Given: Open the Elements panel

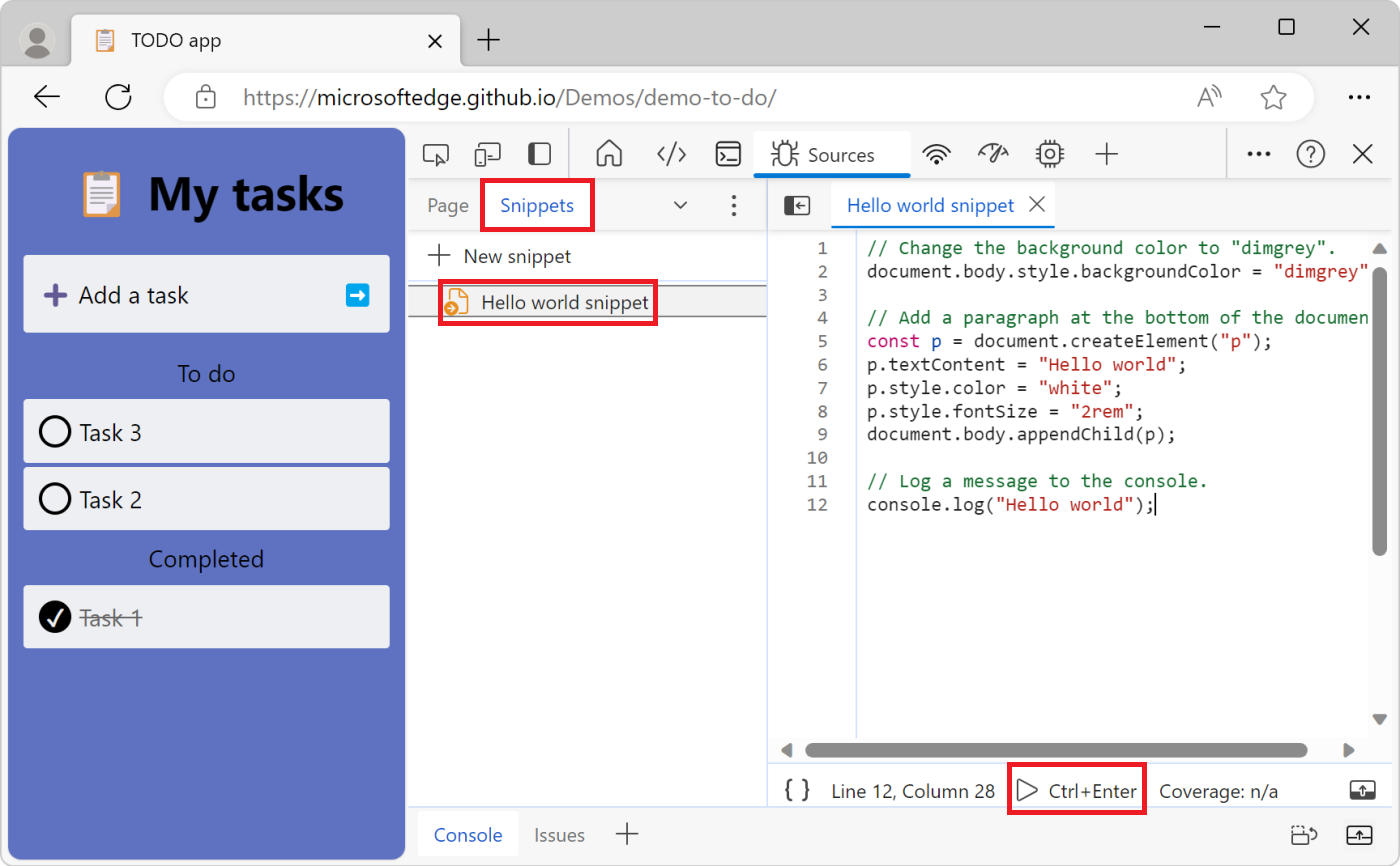Looking at the screenshot, I should (x=671, y=154).
